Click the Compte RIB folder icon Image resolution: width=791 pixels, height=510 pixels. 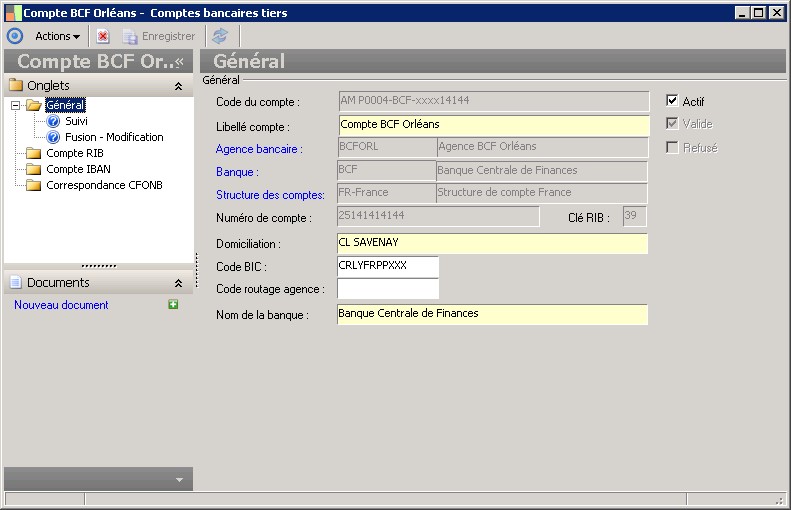pyautogui.click(x=34, y=153)
